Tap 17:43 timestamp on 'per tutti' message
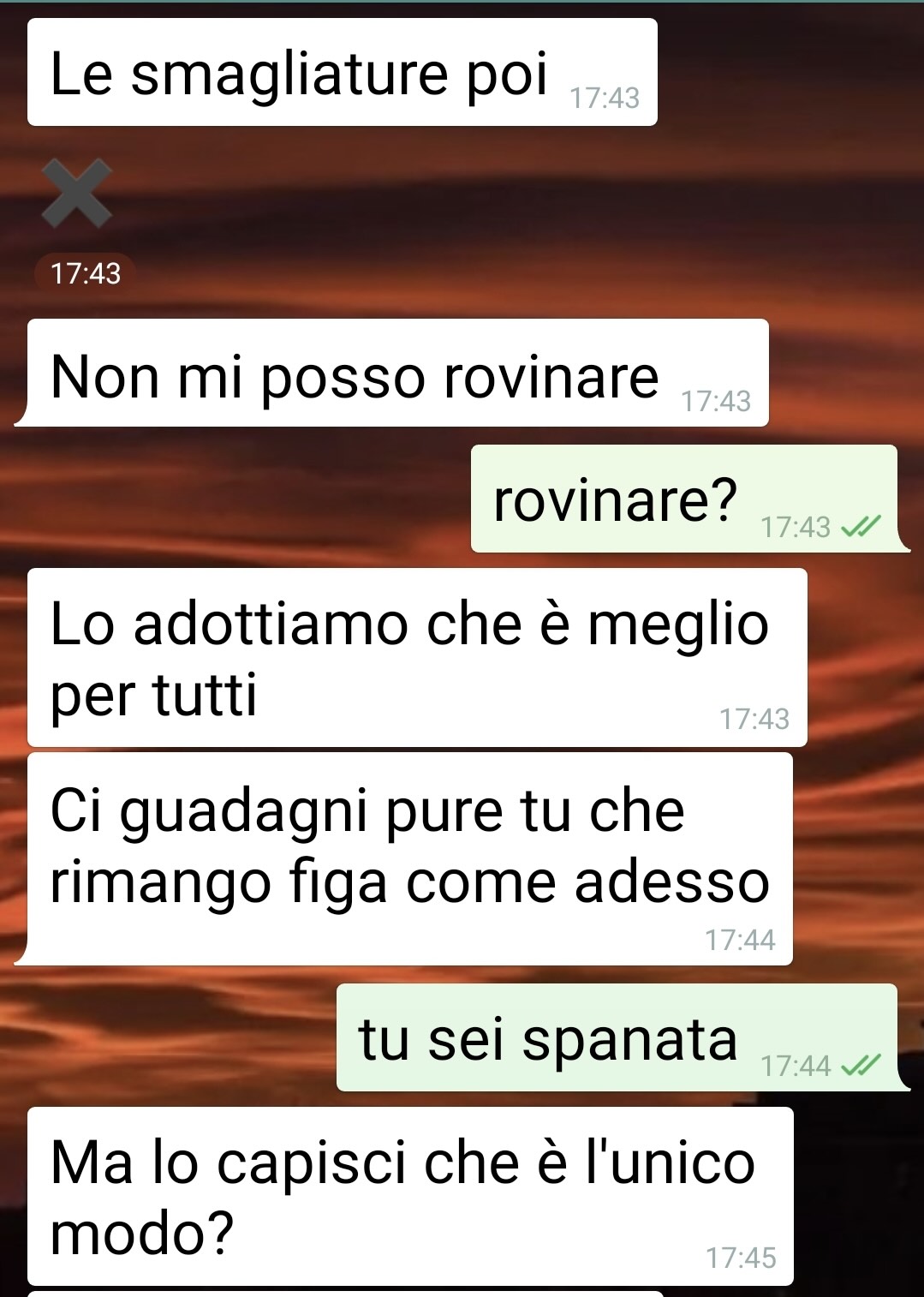 tap(754, 719)
